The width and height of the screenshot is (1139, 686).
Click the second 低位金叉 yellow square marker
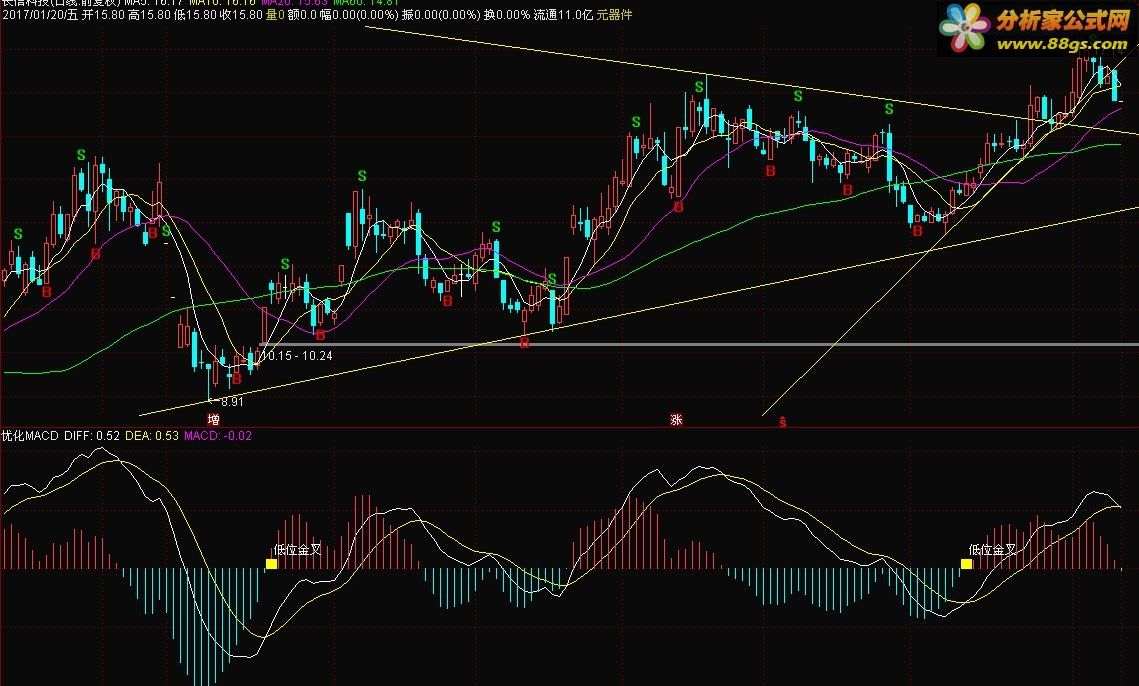pyautogui.click(x=967, y=564)
